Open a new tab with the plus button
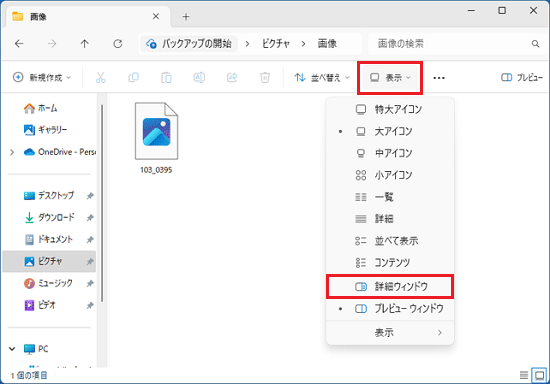Image resolution: width=550 pixels, height=384 pixels. 186,16
